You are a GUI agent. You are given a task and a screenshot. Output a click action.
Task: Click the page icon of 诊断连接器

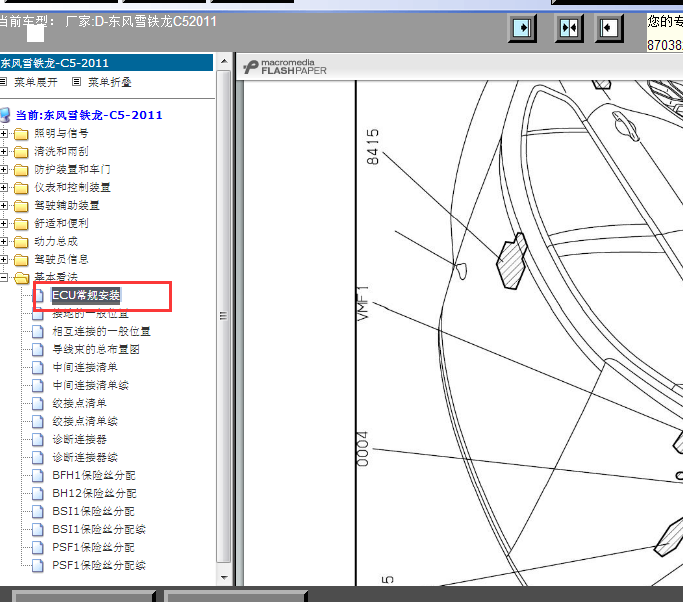(x=38, y=440)
